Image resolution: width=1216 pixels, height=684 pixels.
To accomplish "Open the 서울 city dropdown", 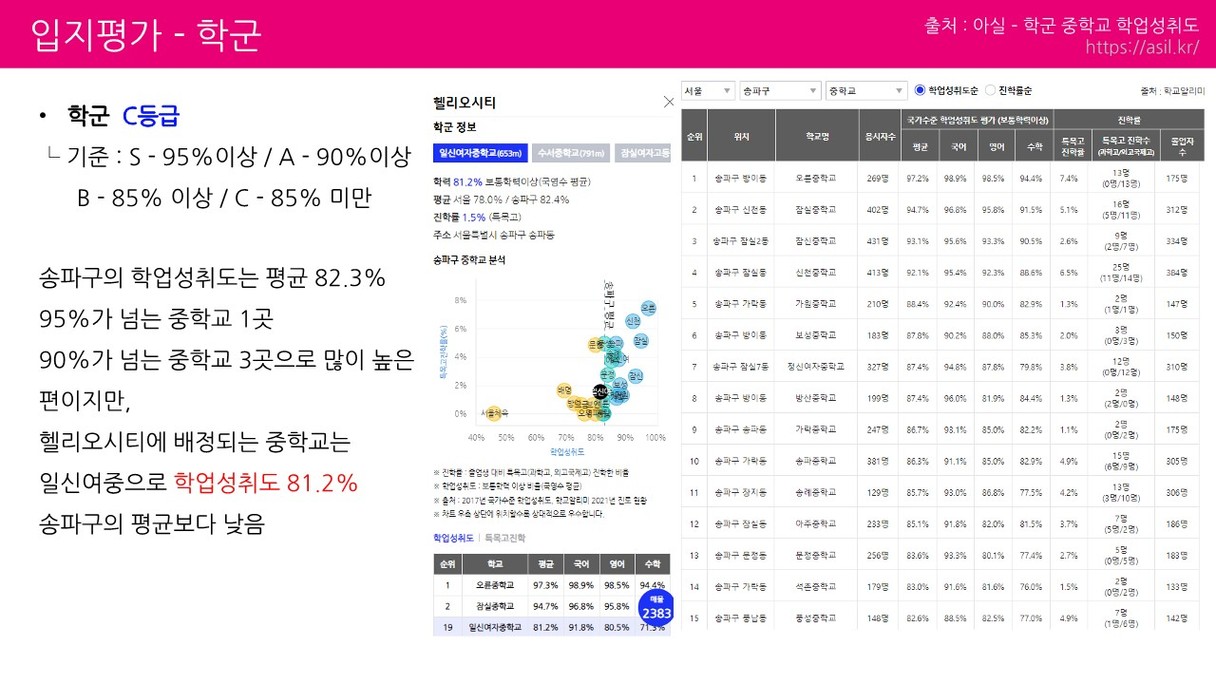I will coord(708,90).
